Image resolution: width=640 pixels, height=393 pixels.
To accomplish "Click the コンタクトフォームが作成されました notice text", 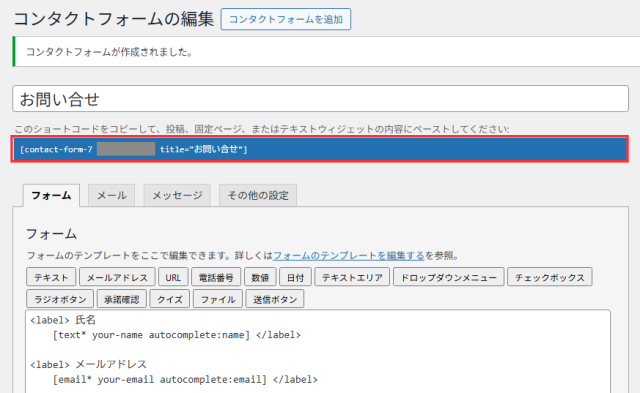I will click(x=109, y=52).
